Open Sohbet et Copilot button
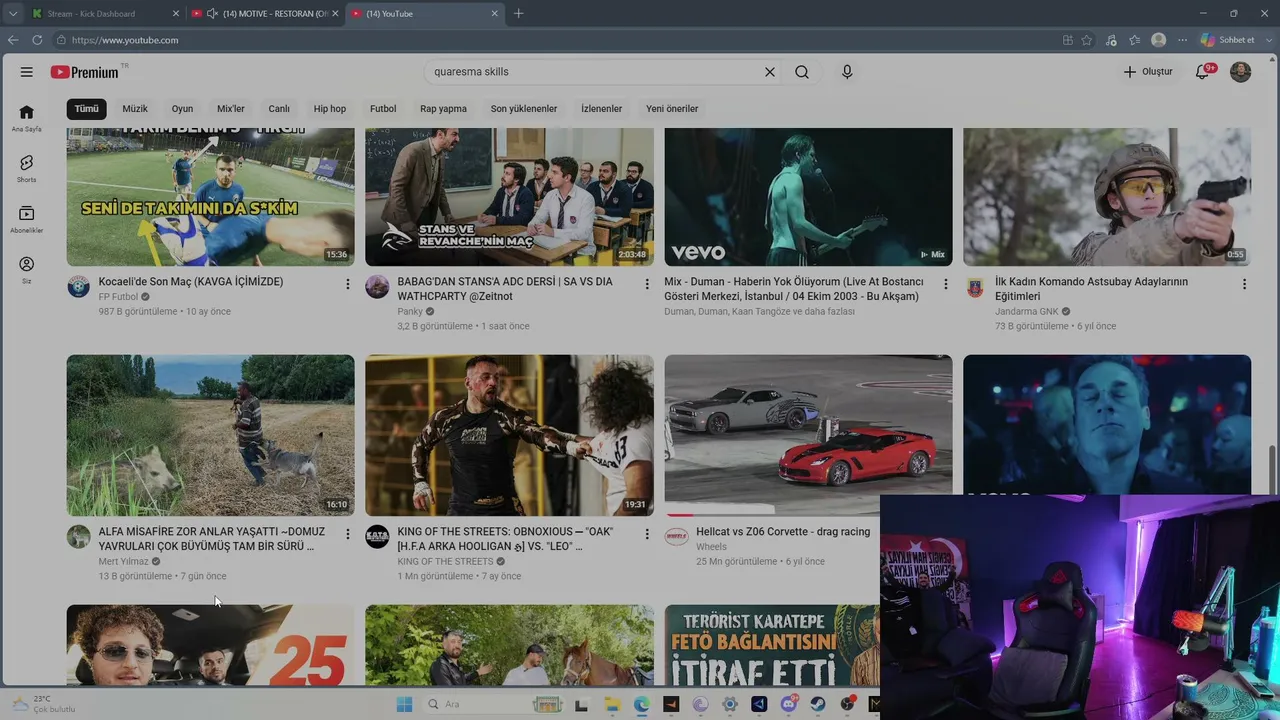The image size is (1280, 720). (x=1227, y=40)
